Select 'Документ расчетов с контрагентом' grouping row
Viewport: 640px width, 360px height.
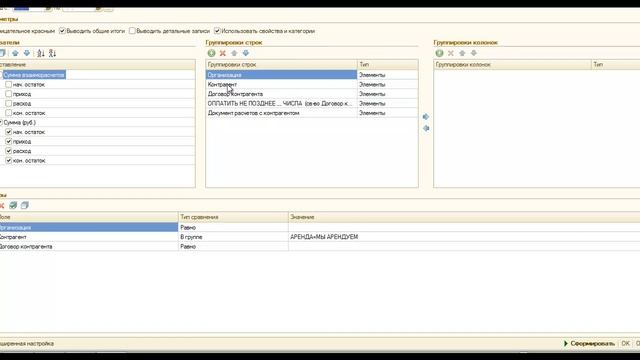click(x=281, y=113)
